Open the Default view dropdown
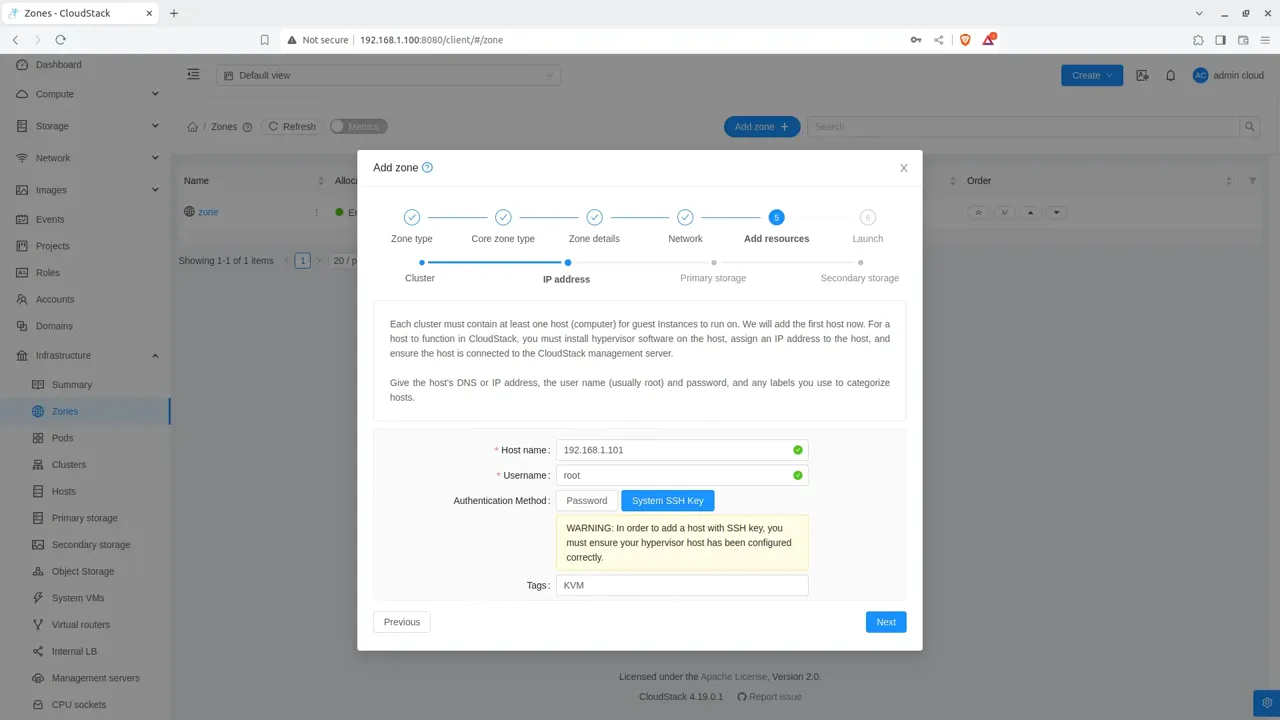This screenshot has width=1280, height=720. point(388,75)
